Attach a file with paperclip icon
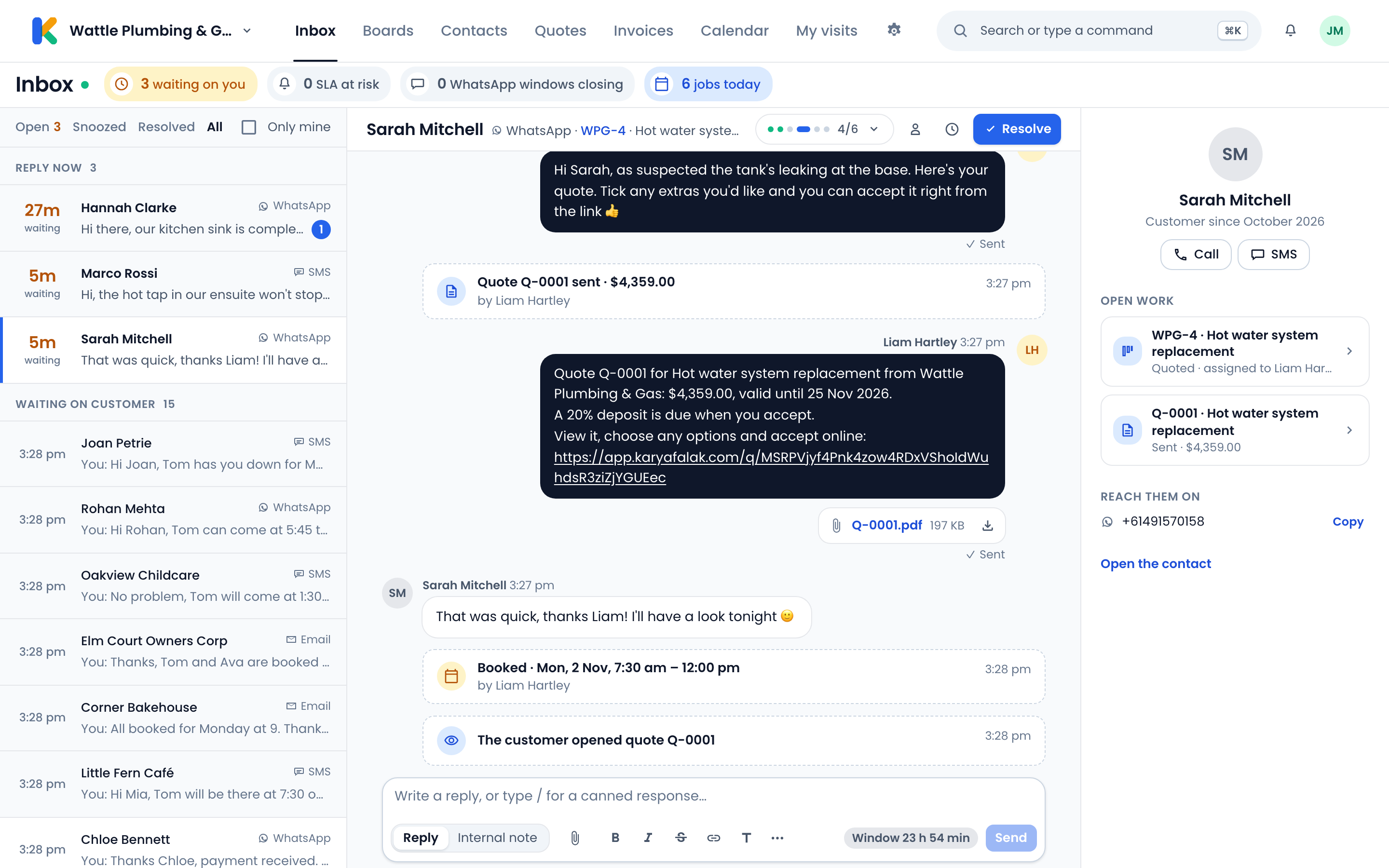The height and width of the screenshot is (868, 1389). point(574,838)
